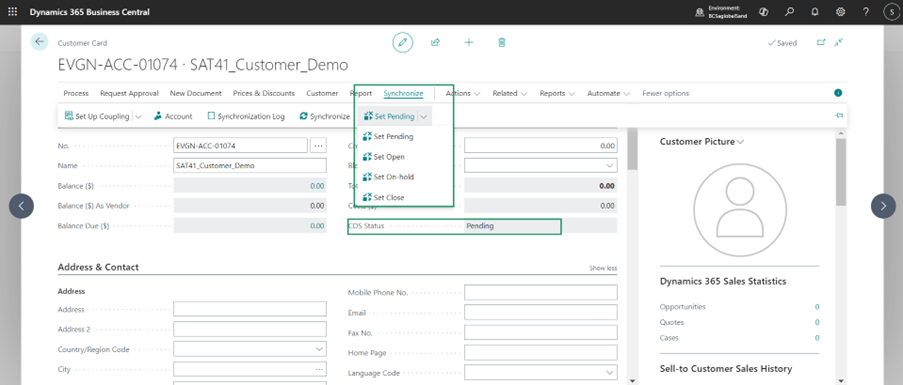
Task: Go to next record arrow
Action: [883, 206]
